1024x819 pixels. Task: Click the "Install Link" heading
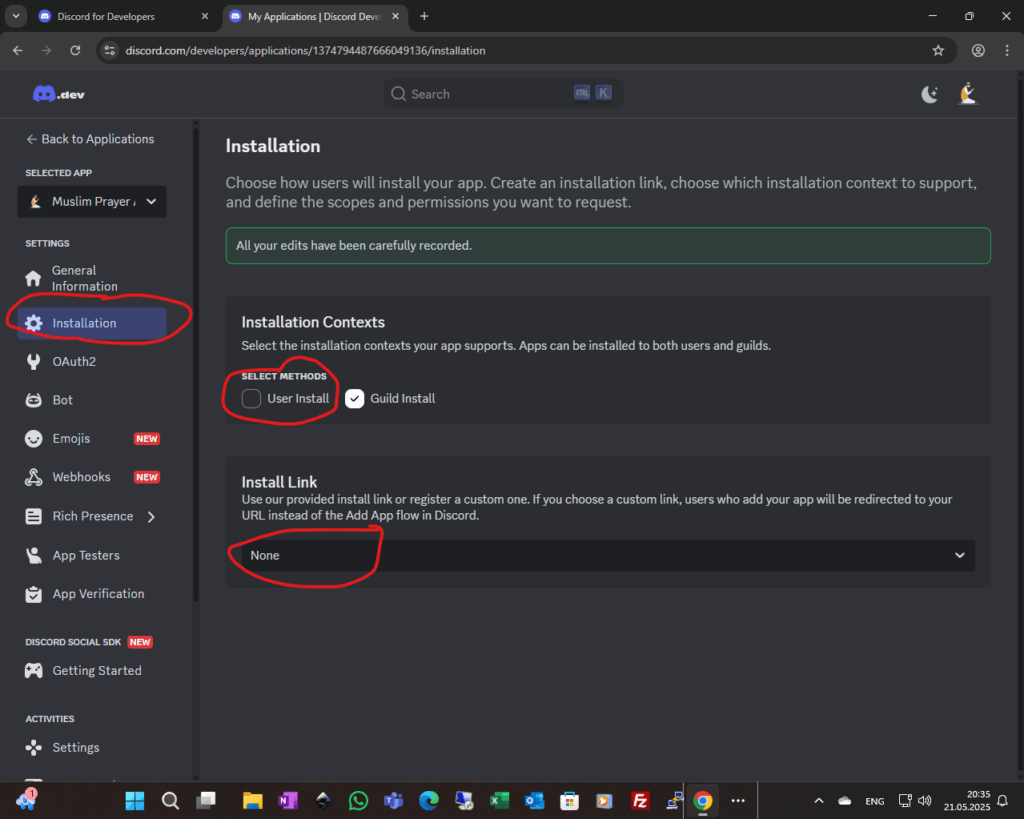(x=279, y=482)
